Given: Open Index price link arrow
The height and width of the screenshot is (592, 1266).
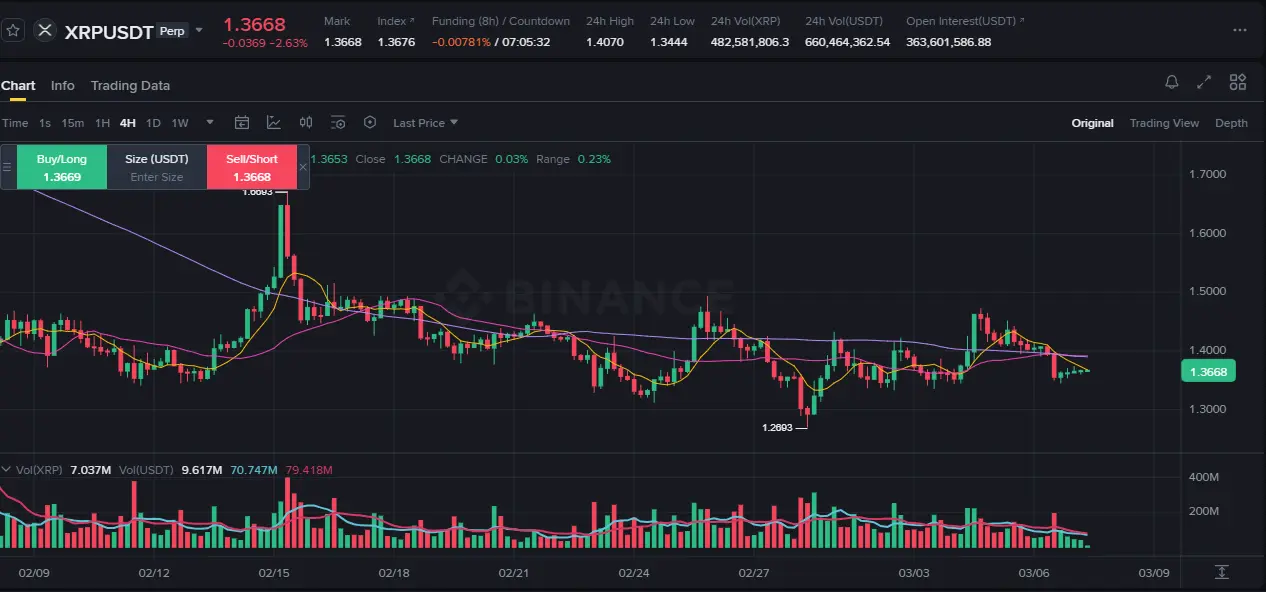Looking at the screenshot, I should [412, 20].
